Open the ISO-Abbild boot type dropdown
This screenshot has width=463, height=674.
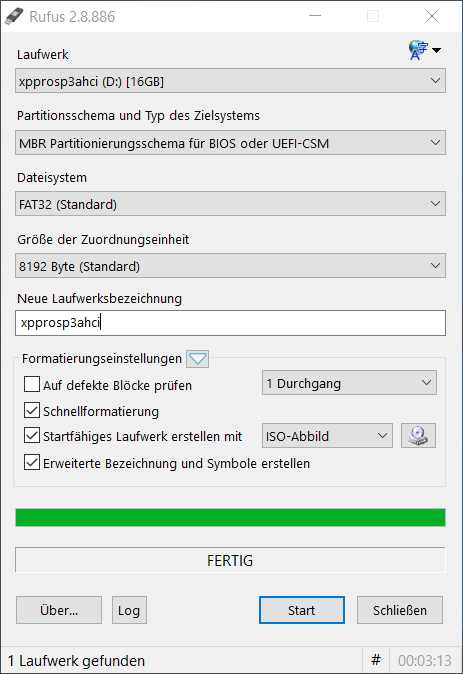pyautogui.click(x=327, y=436)
